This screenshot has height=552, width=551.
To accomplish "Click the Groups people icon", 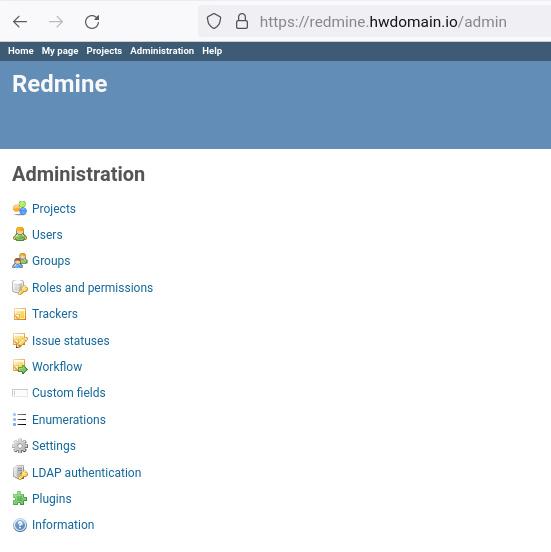I will 20,261.
